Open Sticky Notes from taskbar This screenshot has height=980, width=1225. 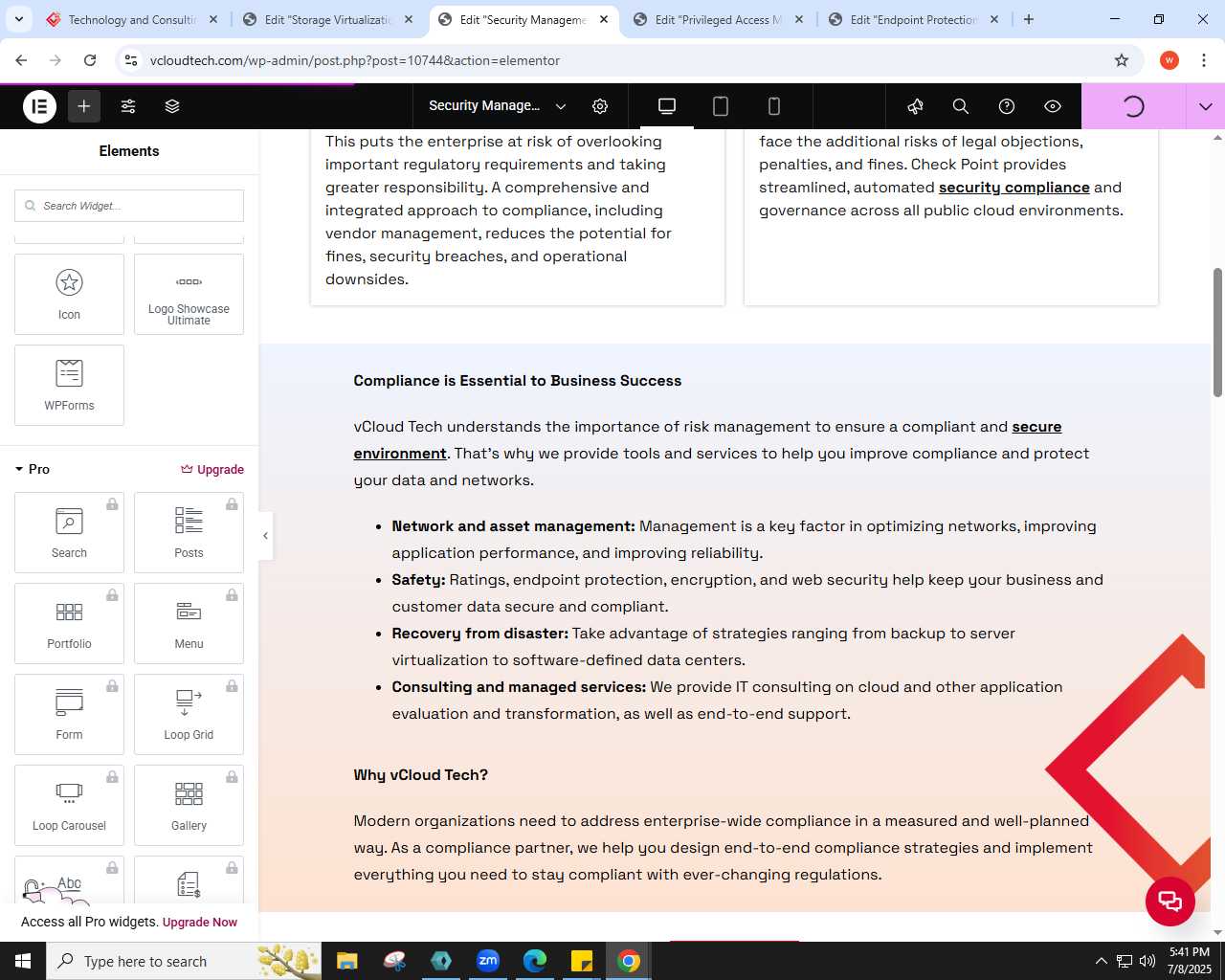tap(582, 961)
